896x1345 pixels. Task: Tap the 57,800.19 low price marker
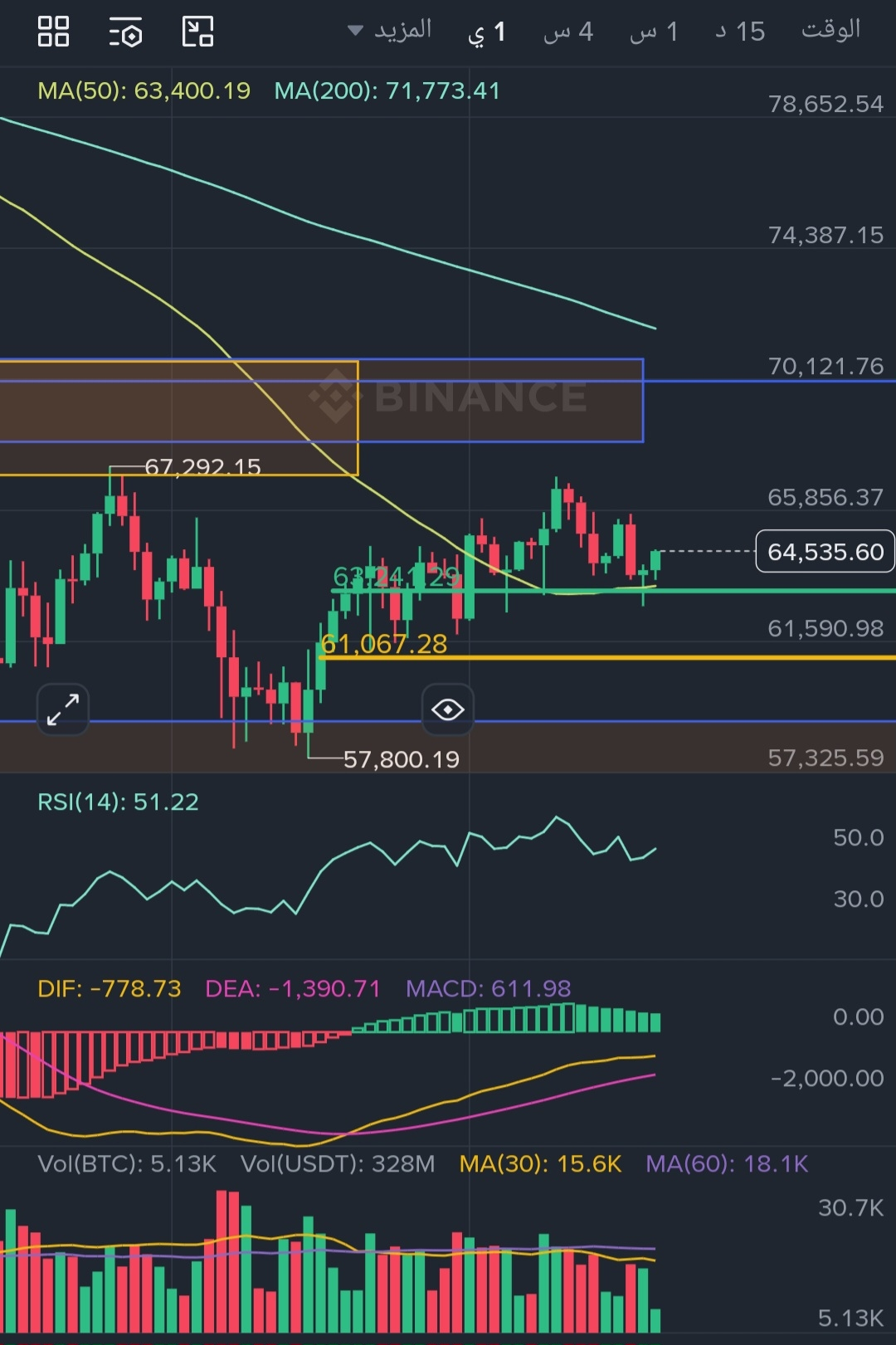click(402, 759)
